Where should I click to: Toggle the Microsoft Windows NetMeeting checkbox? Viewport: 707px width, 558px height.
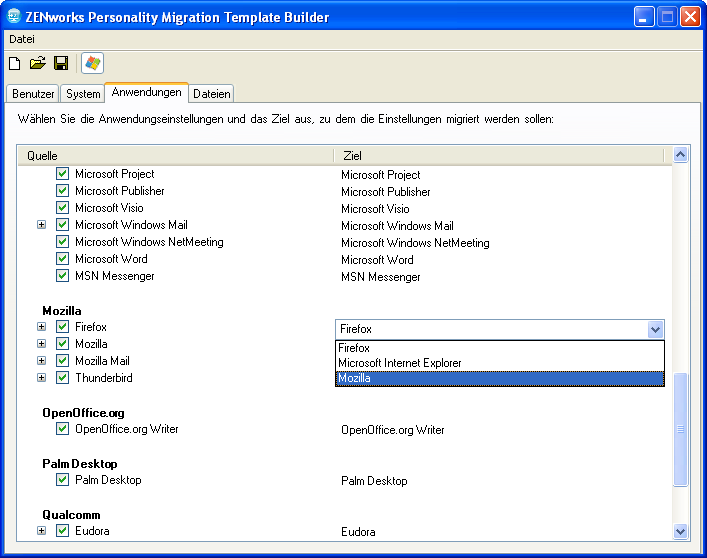[x=62, y=242]
